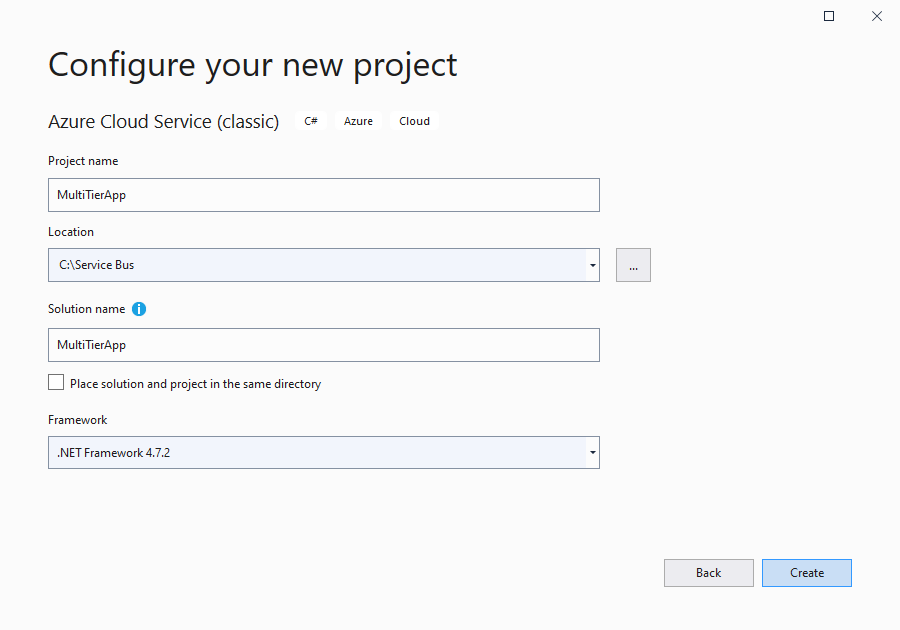Click the Configure your new project heading
900x630 pixels.
(253, 64)
